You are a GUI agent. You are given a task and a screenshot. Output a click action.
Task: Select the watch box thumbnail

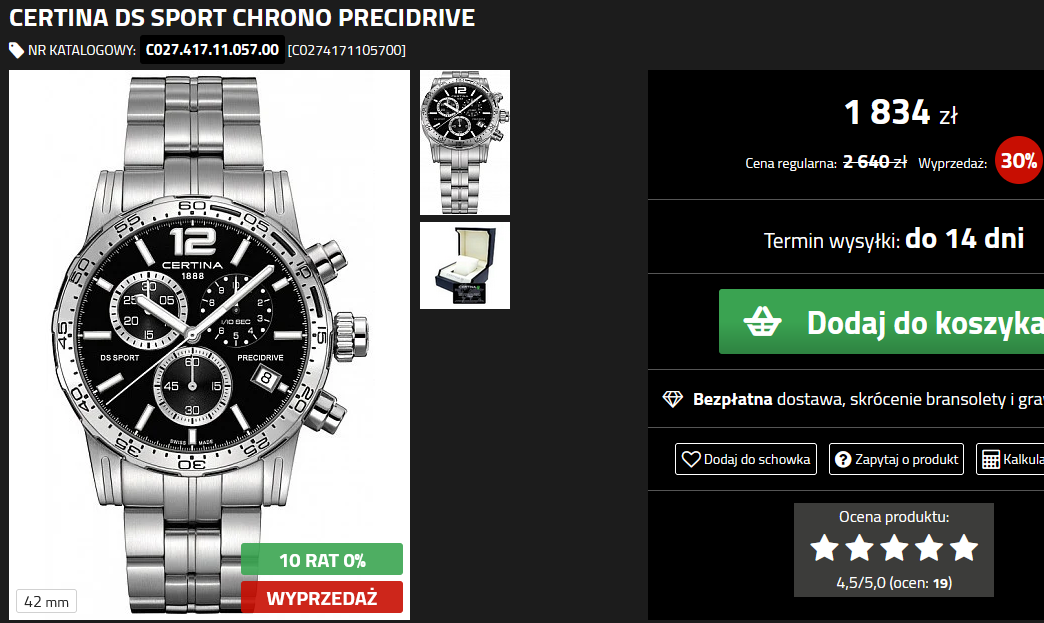pos(465,266)
